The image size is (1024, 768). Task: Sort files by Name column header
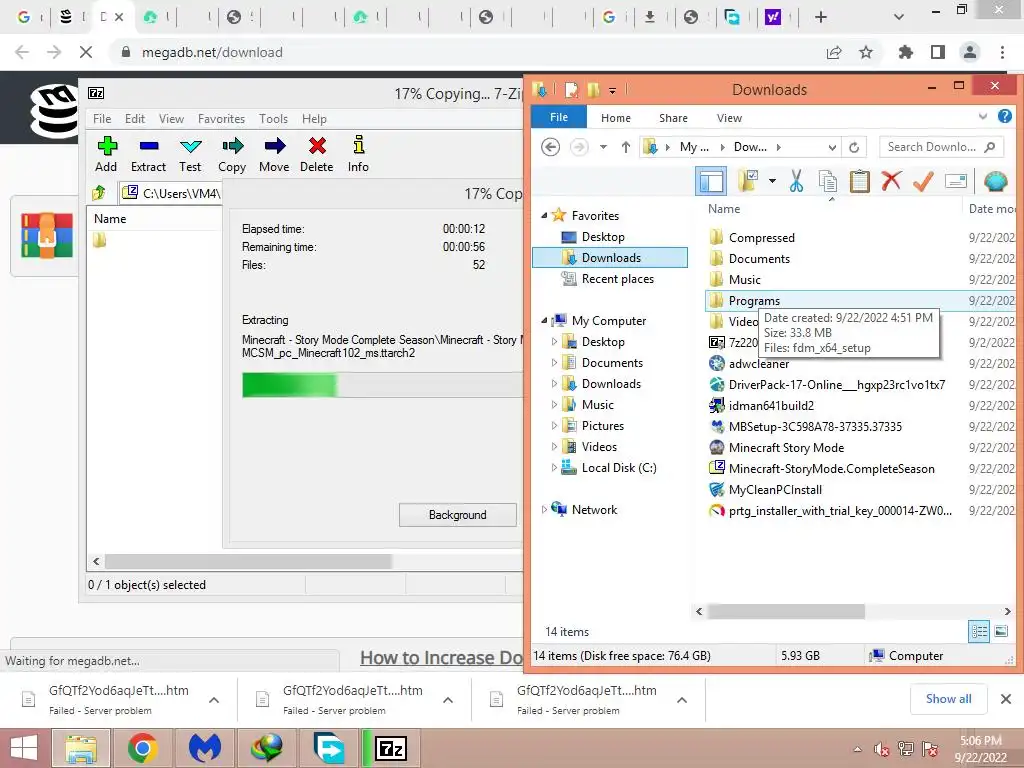coord(724,208)
